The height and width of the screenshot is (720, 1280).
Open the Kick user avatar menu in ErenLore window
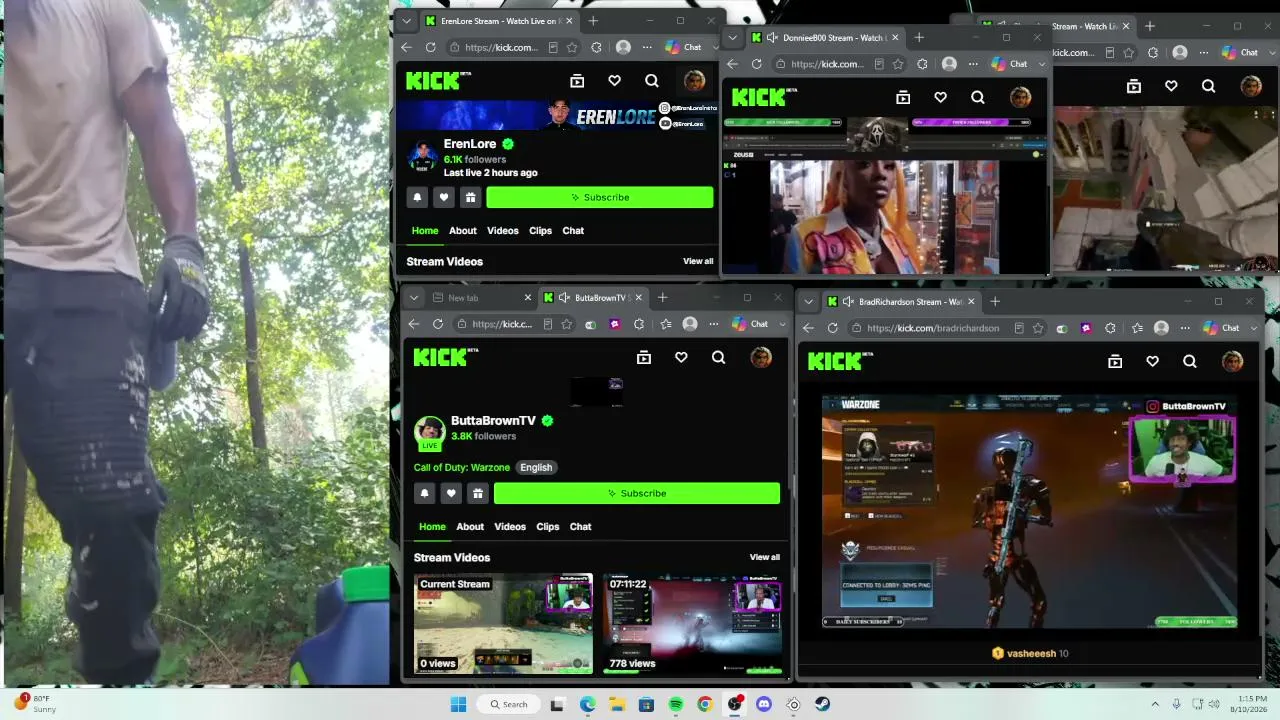(694, 81)
